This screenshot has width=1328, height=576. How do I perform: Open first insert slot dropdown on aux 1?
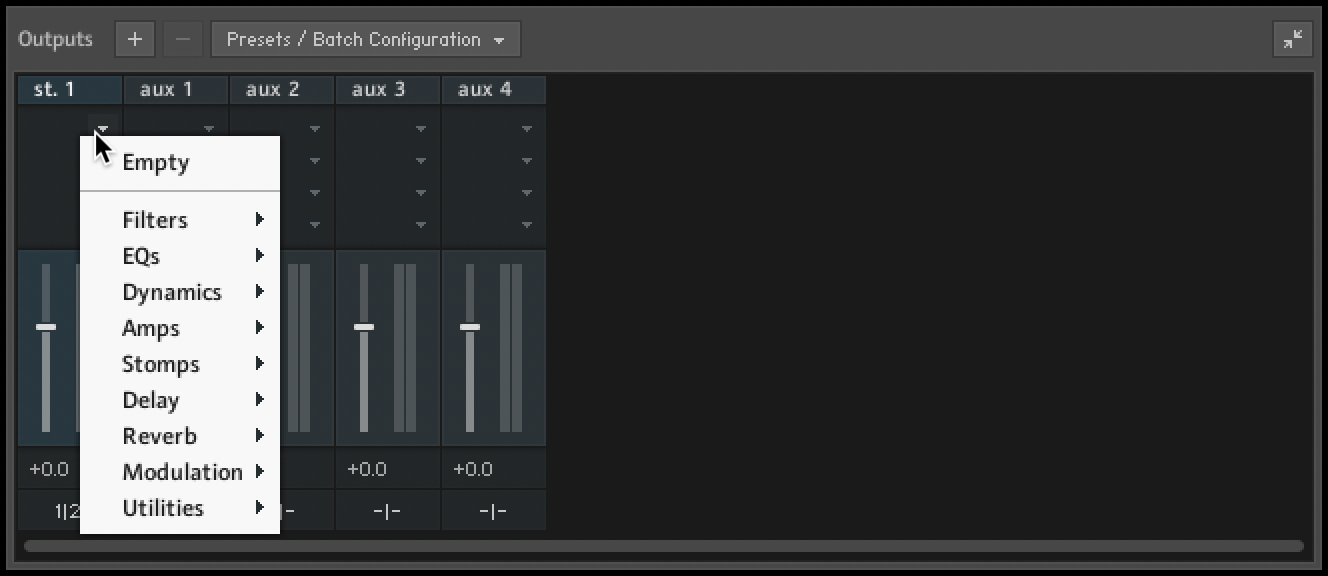coord(209,129)
